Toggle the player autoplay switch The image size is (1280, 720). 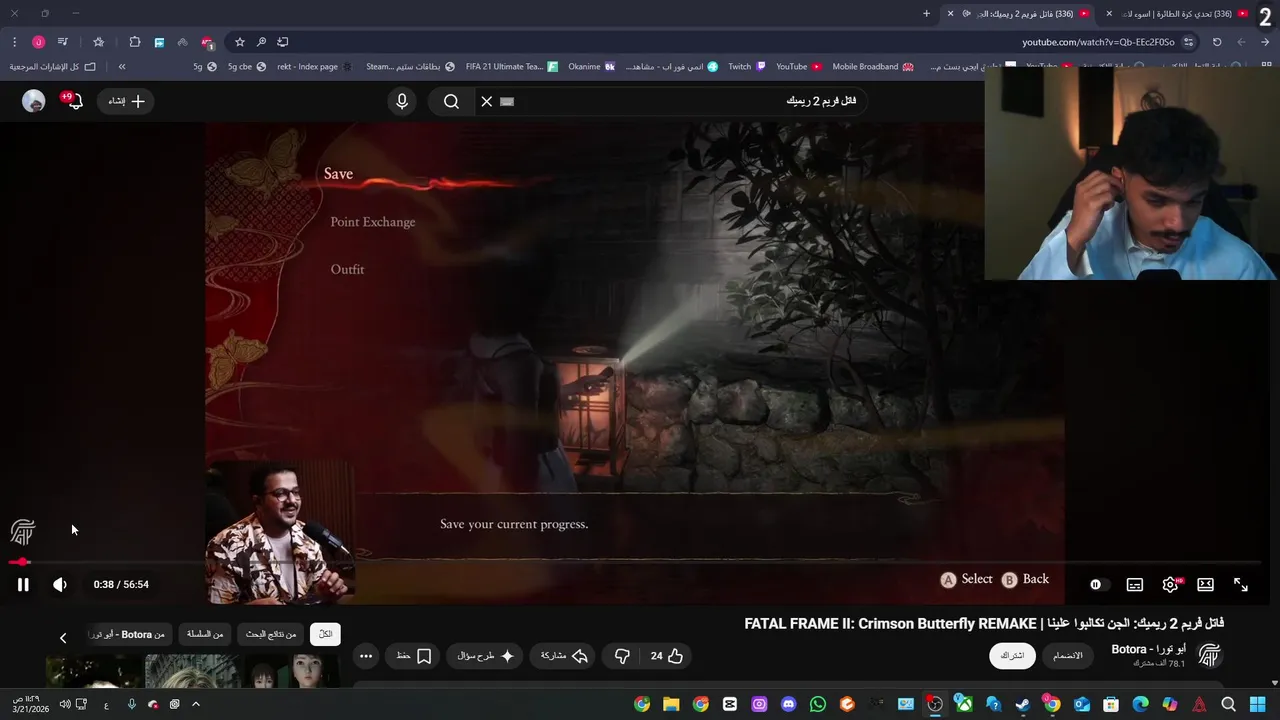click(1098, 584)
